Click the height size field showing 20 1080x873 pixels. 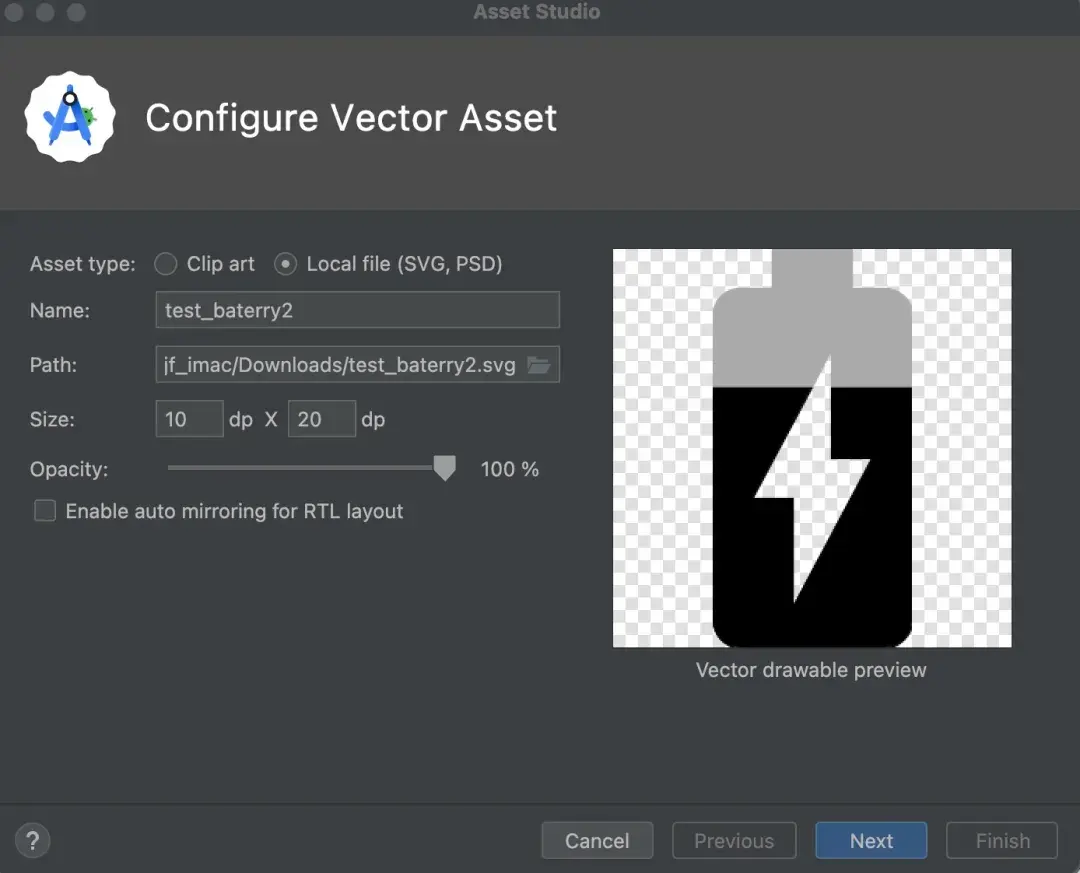321,419
